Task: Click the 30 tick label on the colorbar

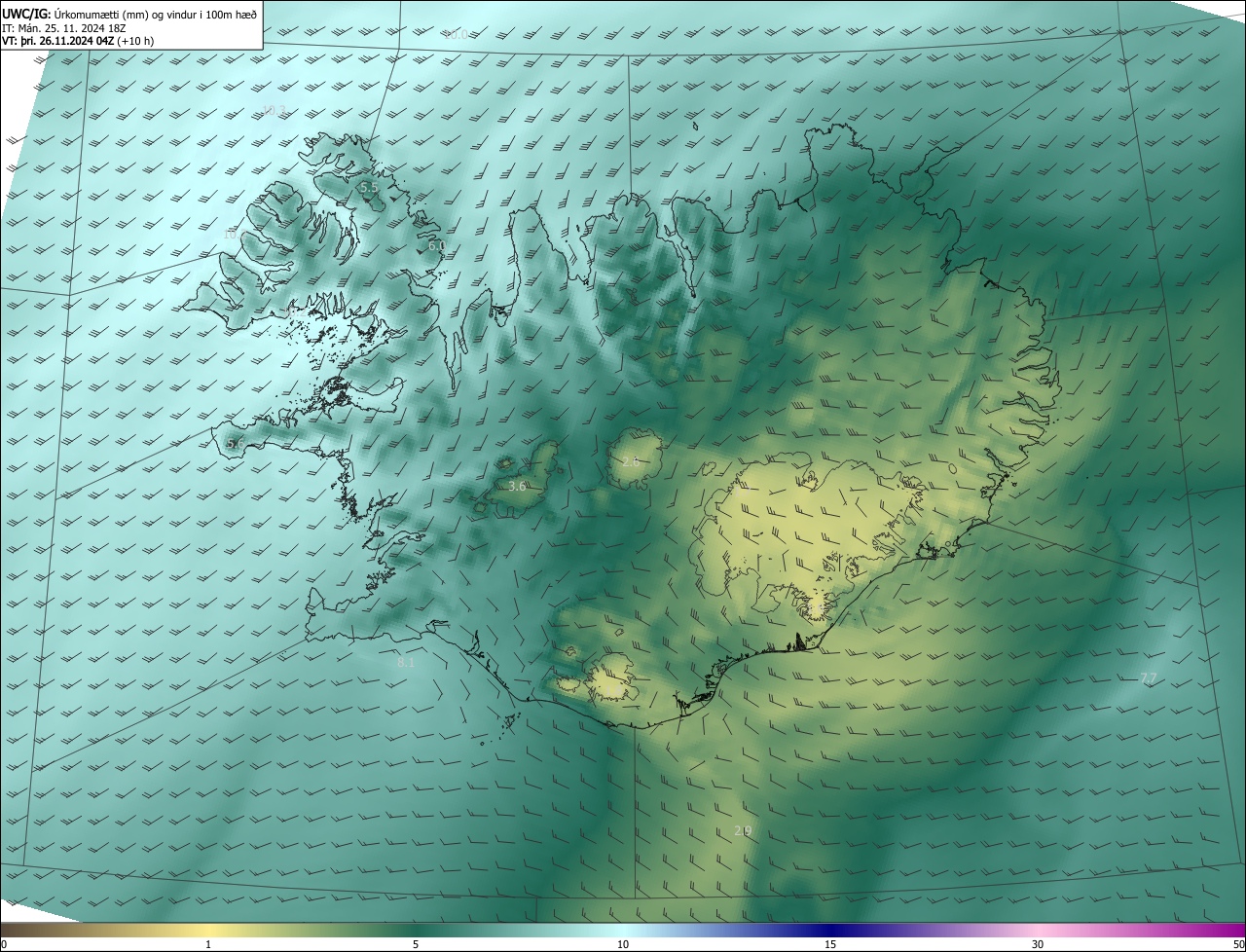Action: click(x=1038, y=944)
